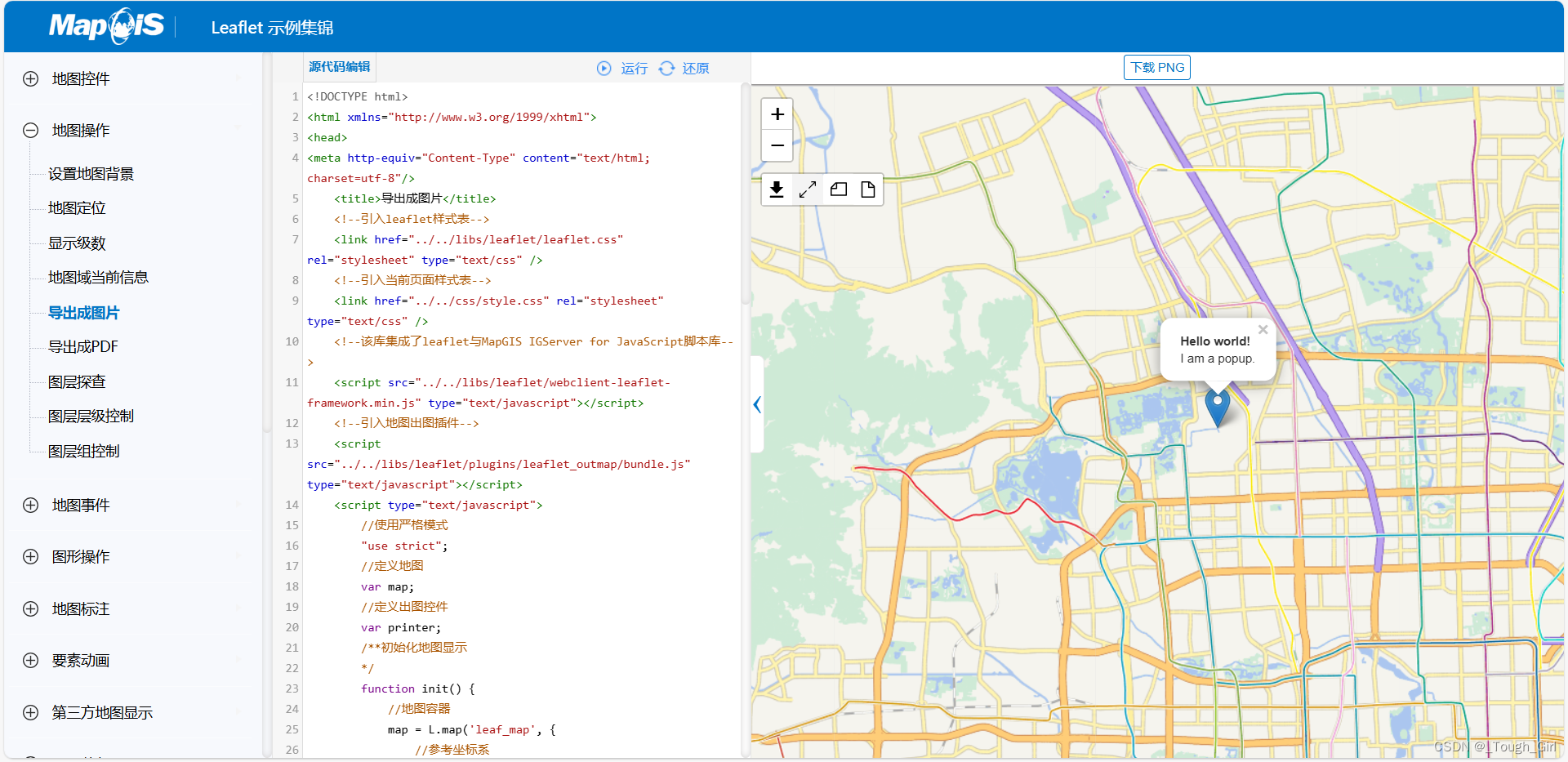1568x762 pixels.
Task: Open the 图层探查 example
Action: [77, 382]
